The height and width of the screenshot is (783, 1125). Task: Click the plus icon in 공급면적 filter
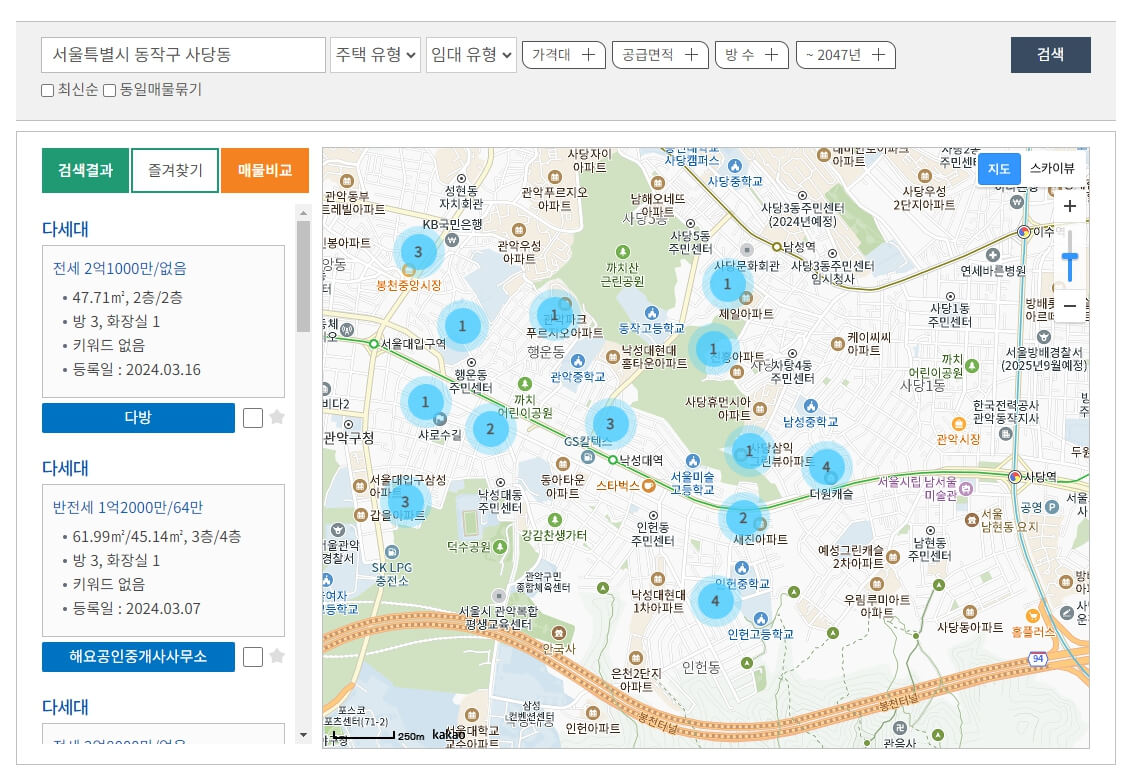click(x=691, y=55)
